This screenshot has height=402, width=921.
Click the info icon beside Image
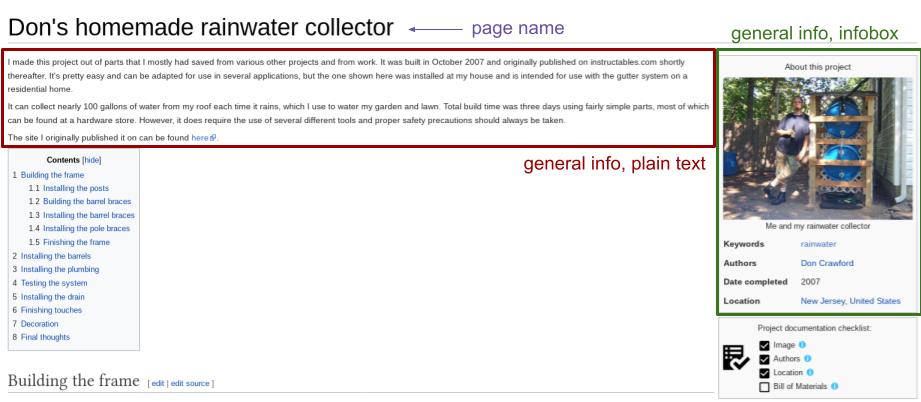click(x=803, y=345)
